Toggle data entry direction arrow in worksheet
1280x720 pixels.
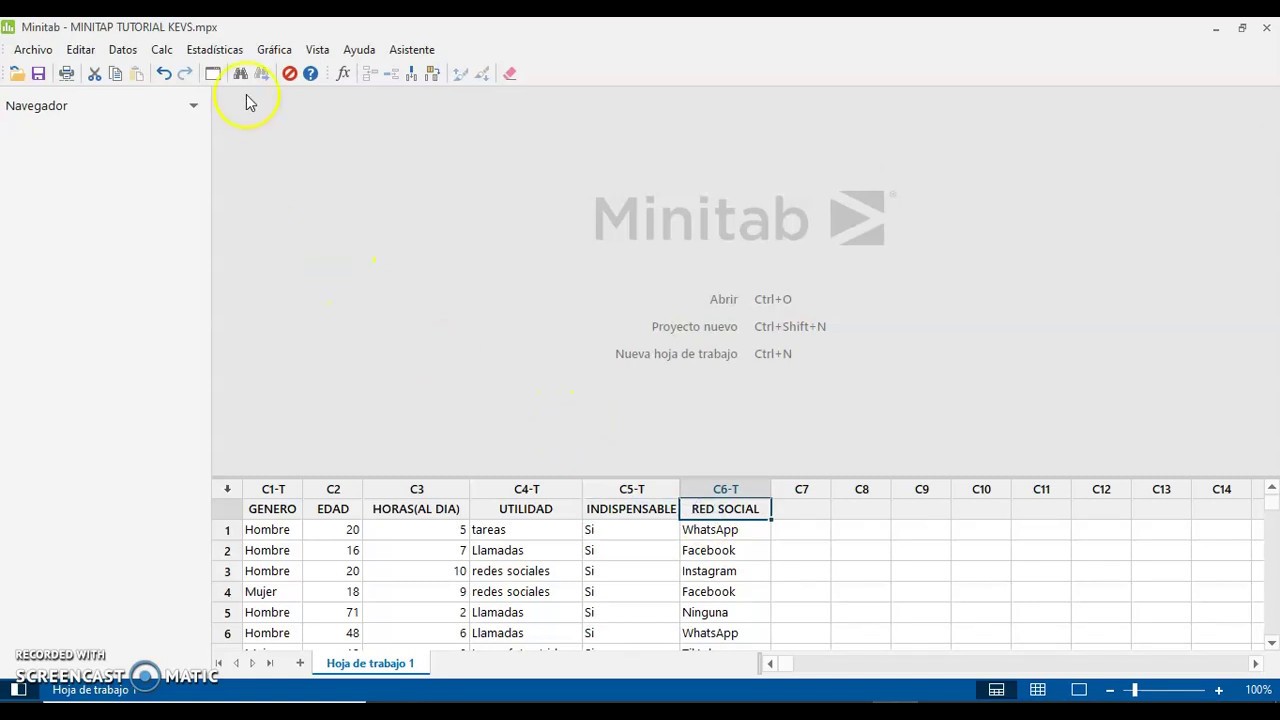pyautogui.click(x=227, y=489)
